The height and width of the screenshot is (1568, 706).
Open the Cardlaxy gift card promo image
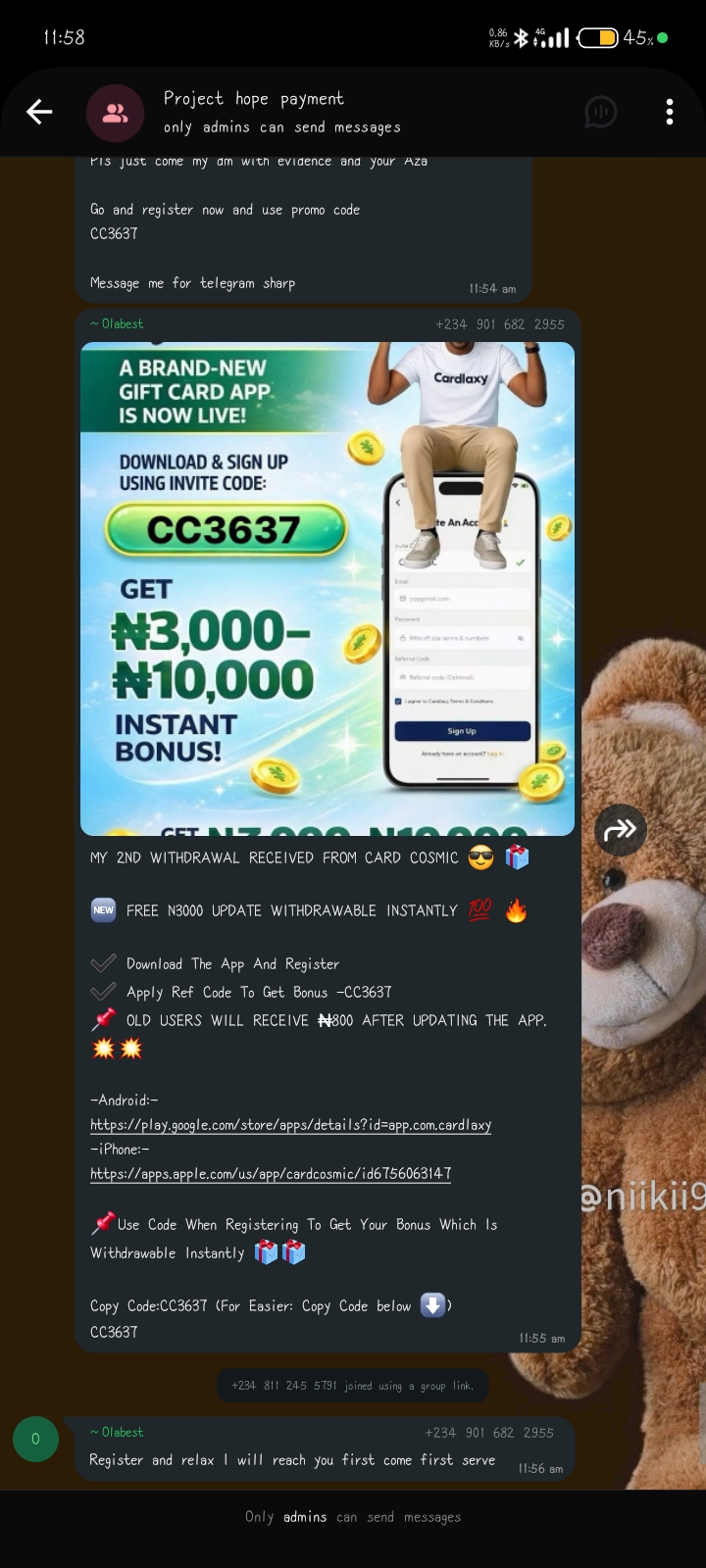click(x=328, y=588)
